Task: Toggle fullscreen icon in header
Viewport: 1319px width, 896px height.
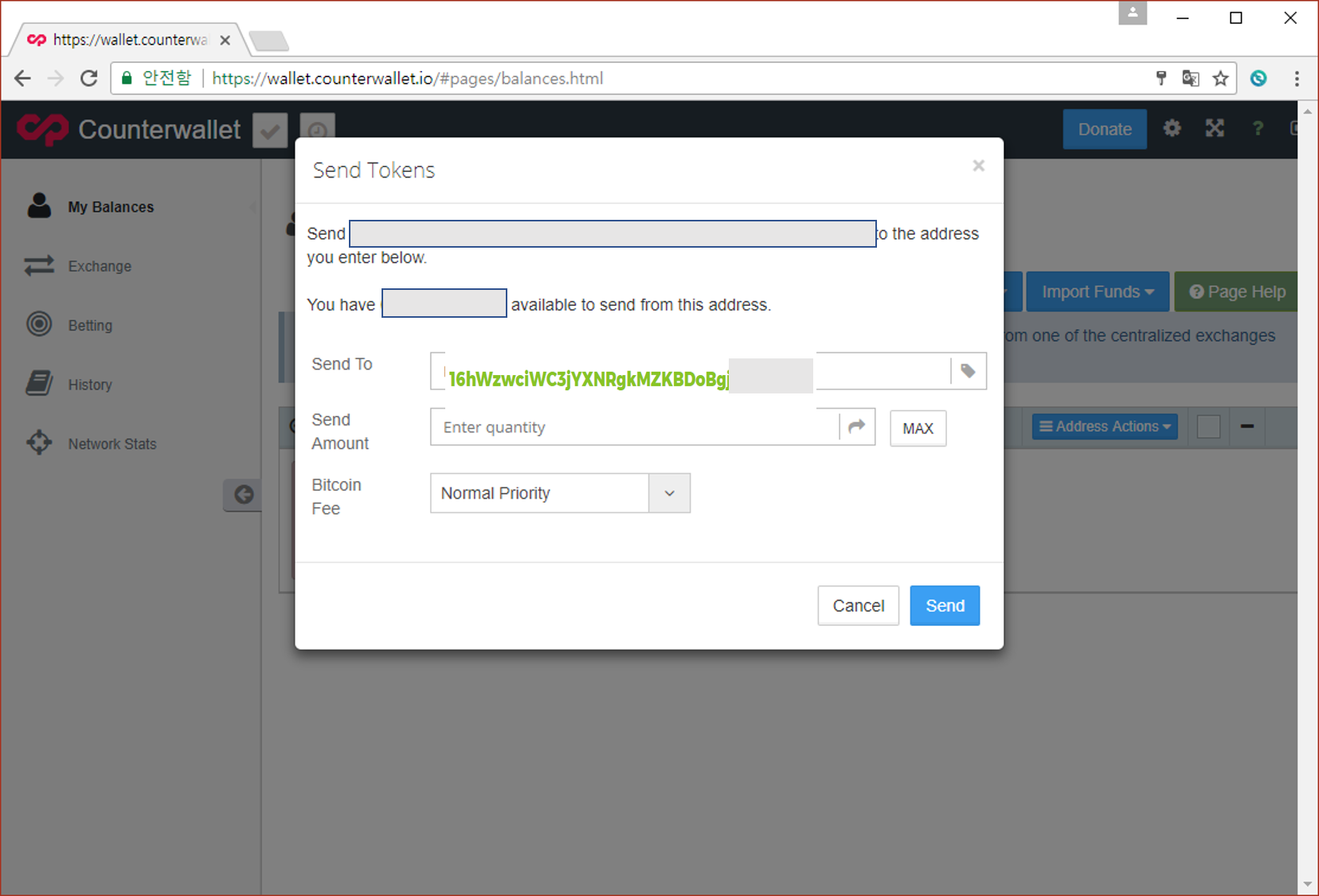Action: 1215,128
